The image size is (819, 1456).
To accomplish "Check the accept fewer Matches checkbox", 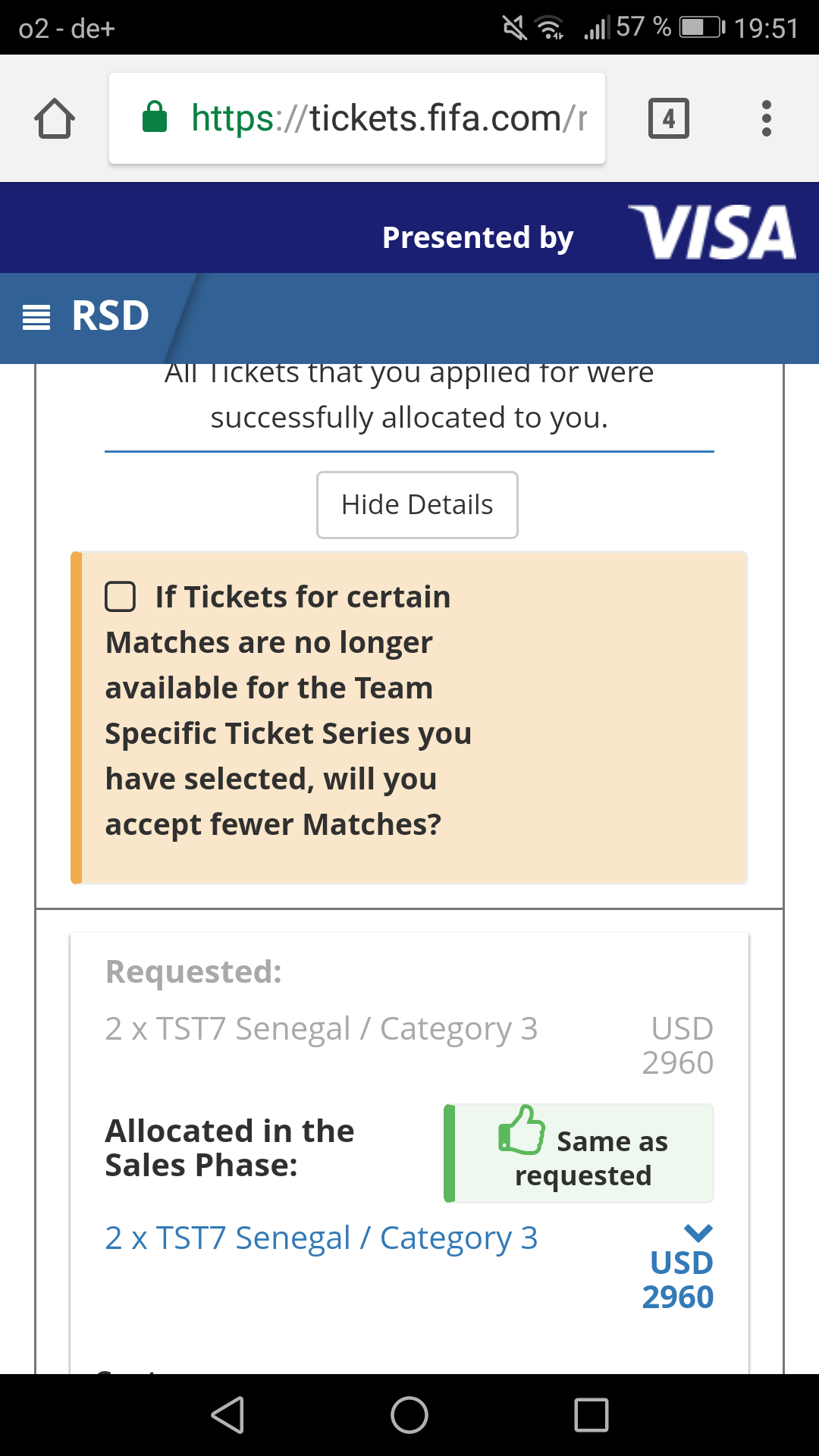I will coord(120,597).
